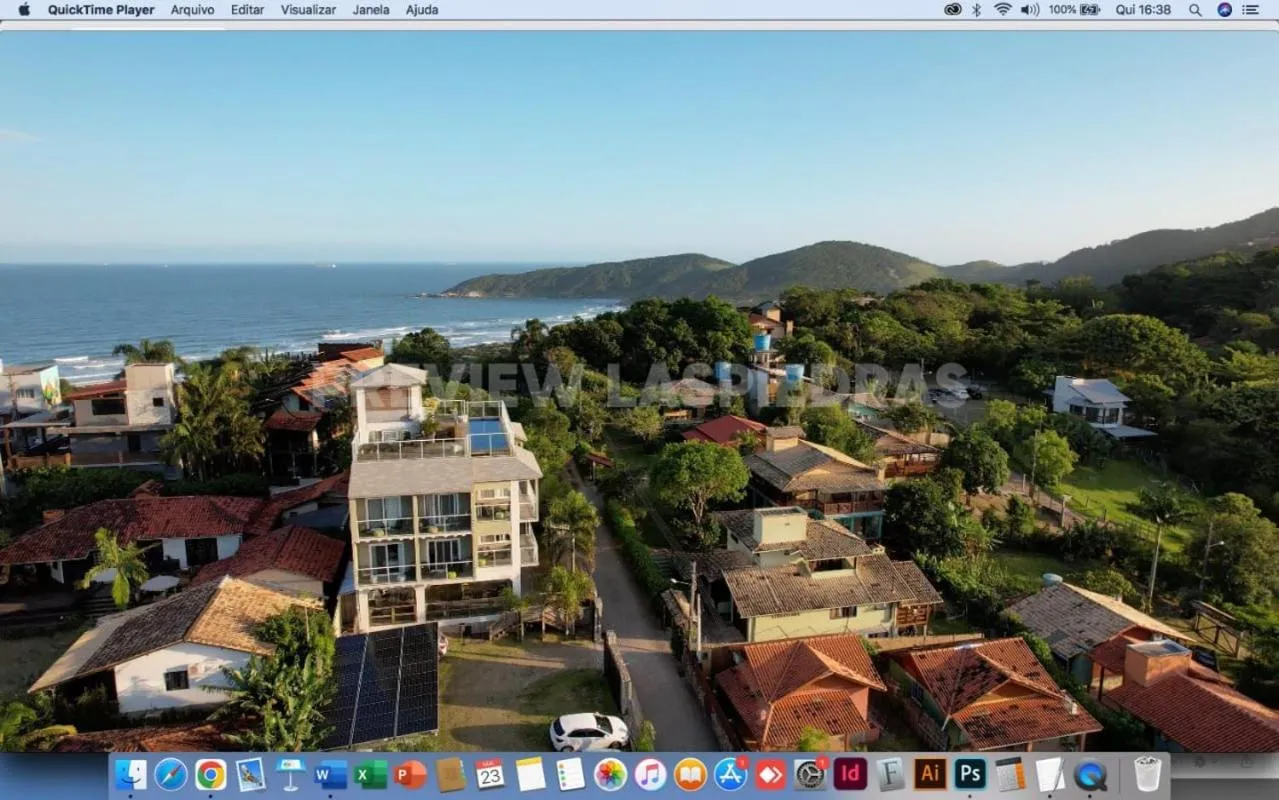Open the Ajuda menu
The width and height of the screenshot is (1279, 800).
pos(421,10)
